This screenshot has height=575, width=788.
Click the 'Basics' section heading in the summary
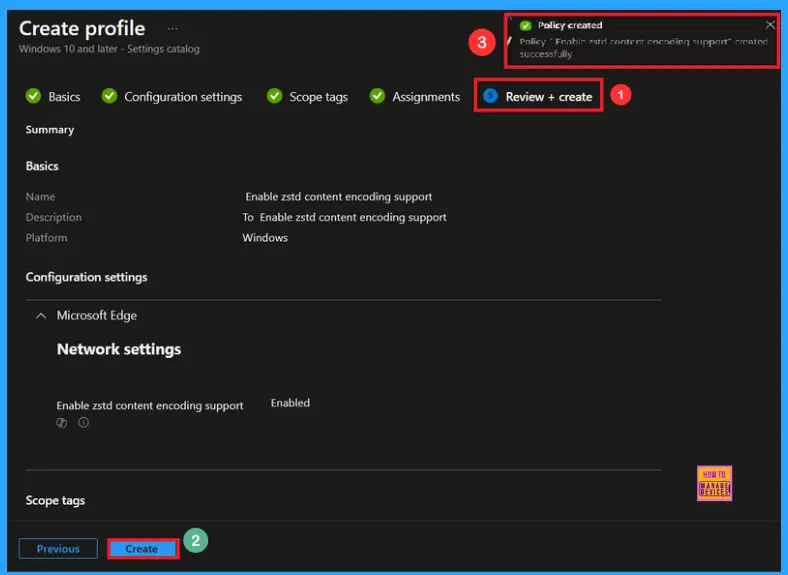pos(42,166)
